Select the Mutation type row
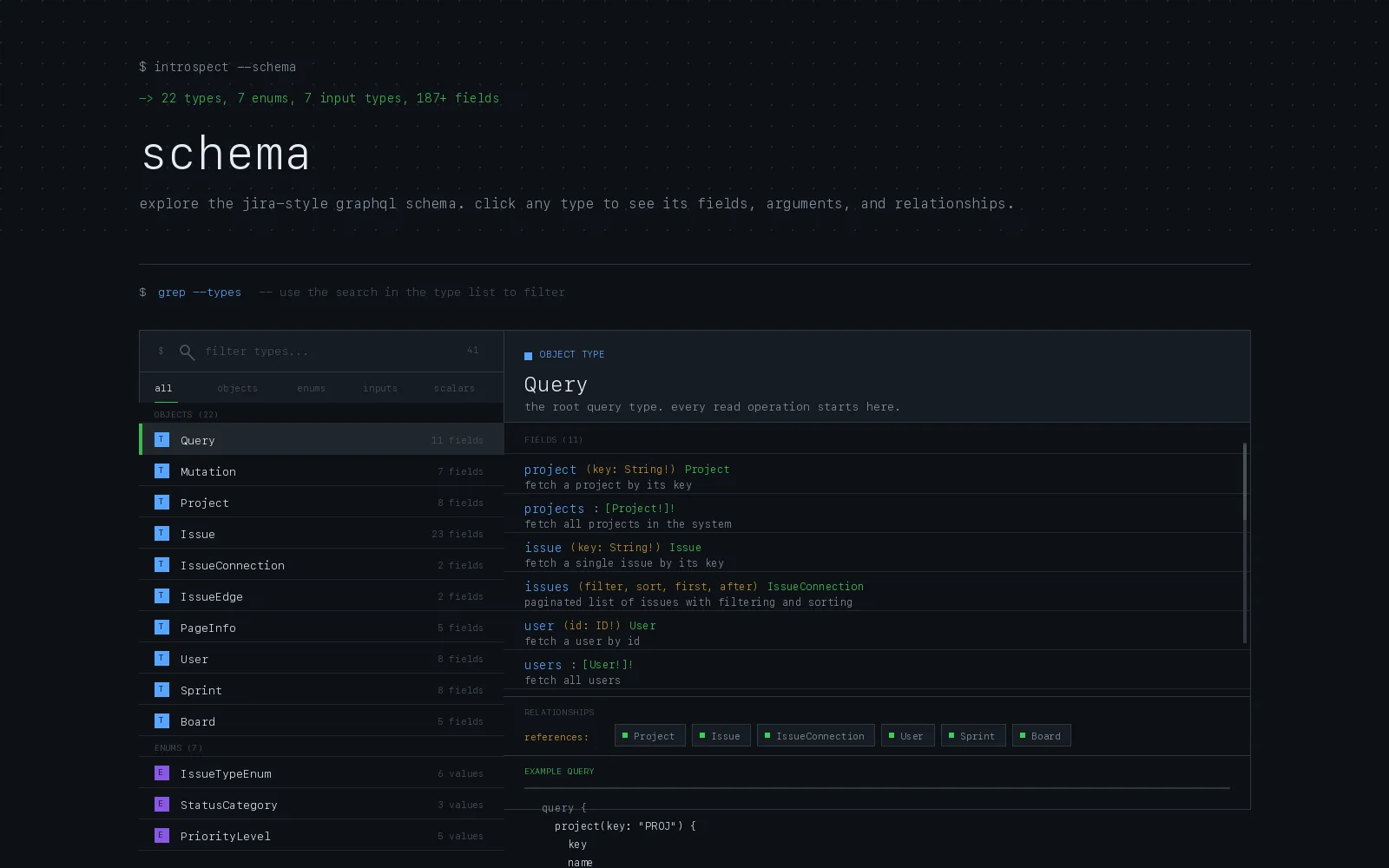The height and width of the screenshot is (868, 1389). tap(321, 470)
